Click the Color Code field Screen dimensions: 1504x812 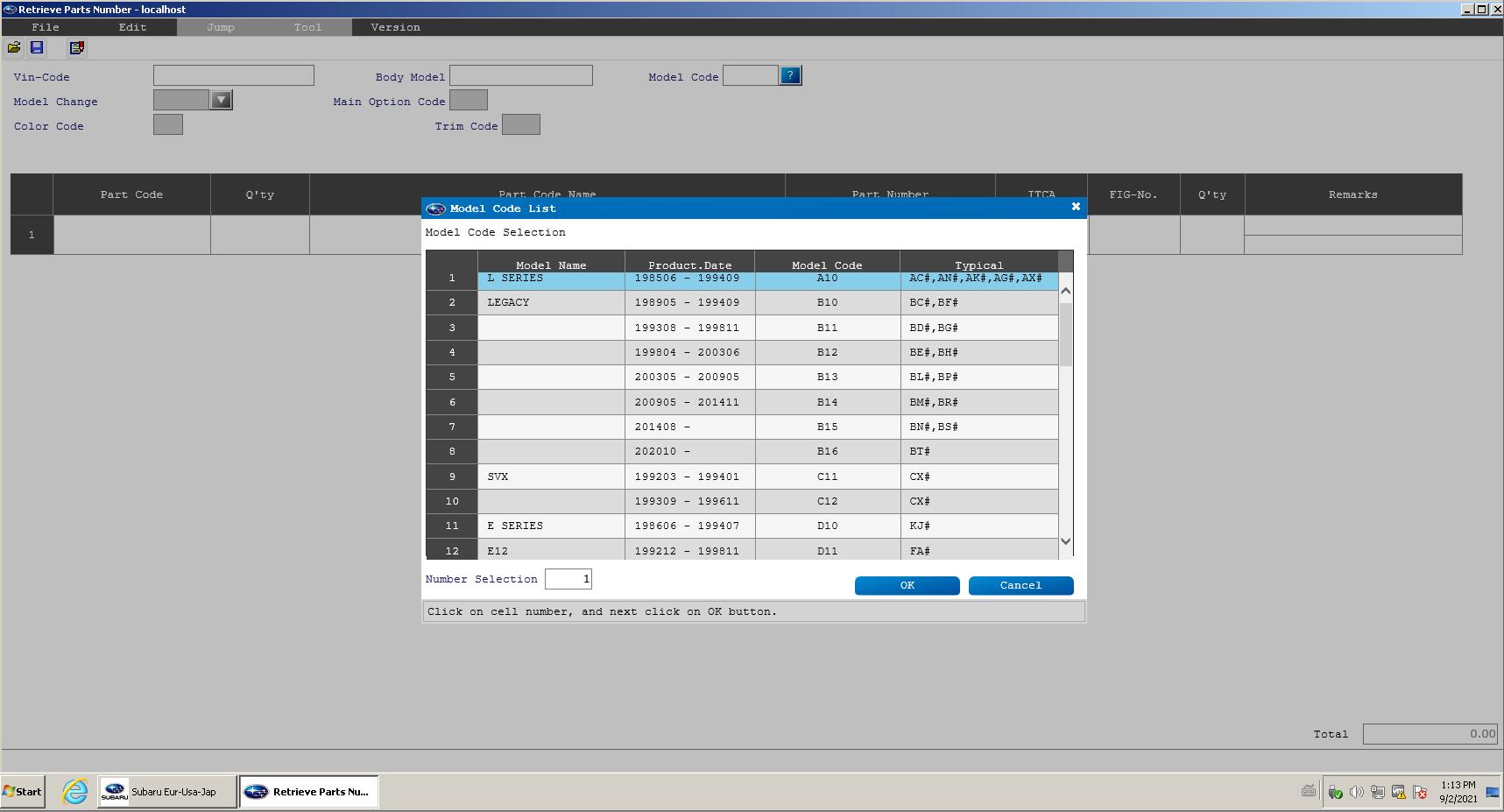click(168, 124)
